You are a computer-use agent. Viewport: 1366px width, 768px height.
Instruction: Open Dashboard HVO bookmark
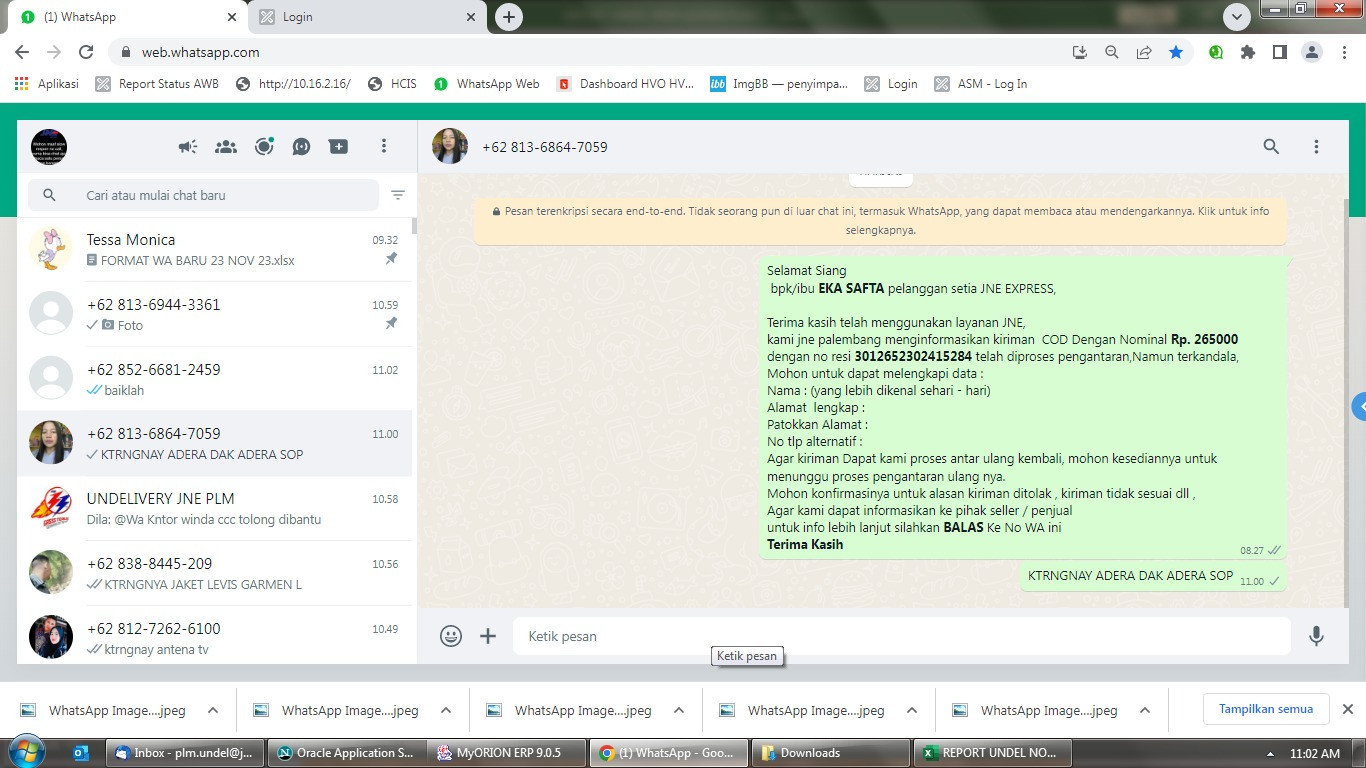pos(625,84)
